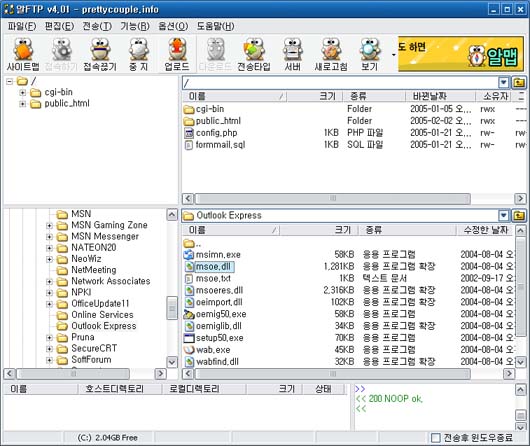The width and height of the screenshot is (530, 446).
Task: Click log pane scroll up arrow
Action: (521, 390)
